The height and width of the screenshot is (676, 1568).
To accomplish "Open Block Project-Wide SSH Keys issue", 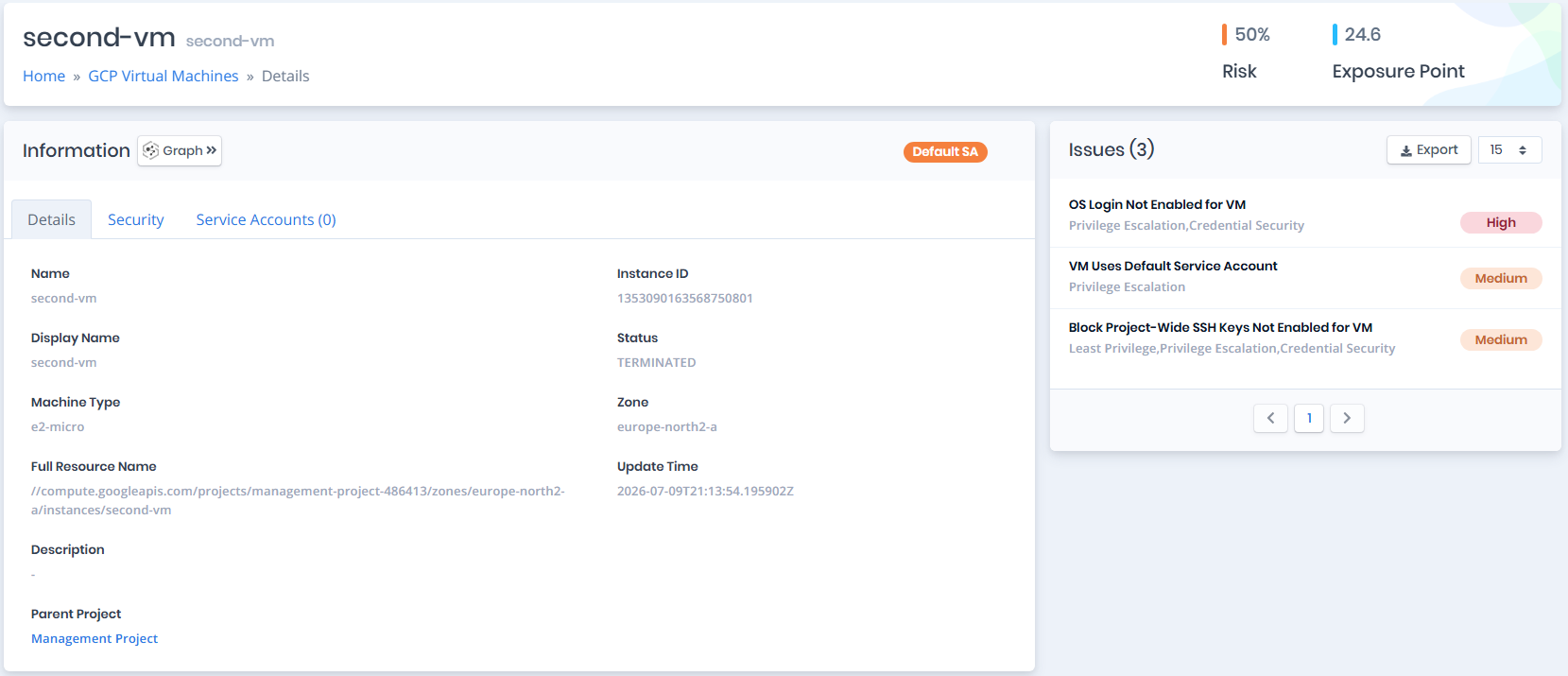I will 1220,327.
